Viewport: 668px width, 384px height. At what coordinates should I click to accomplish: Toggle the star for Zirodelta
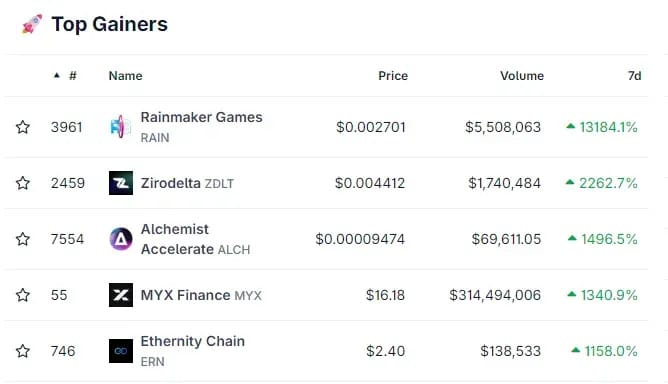pos(23,183)
